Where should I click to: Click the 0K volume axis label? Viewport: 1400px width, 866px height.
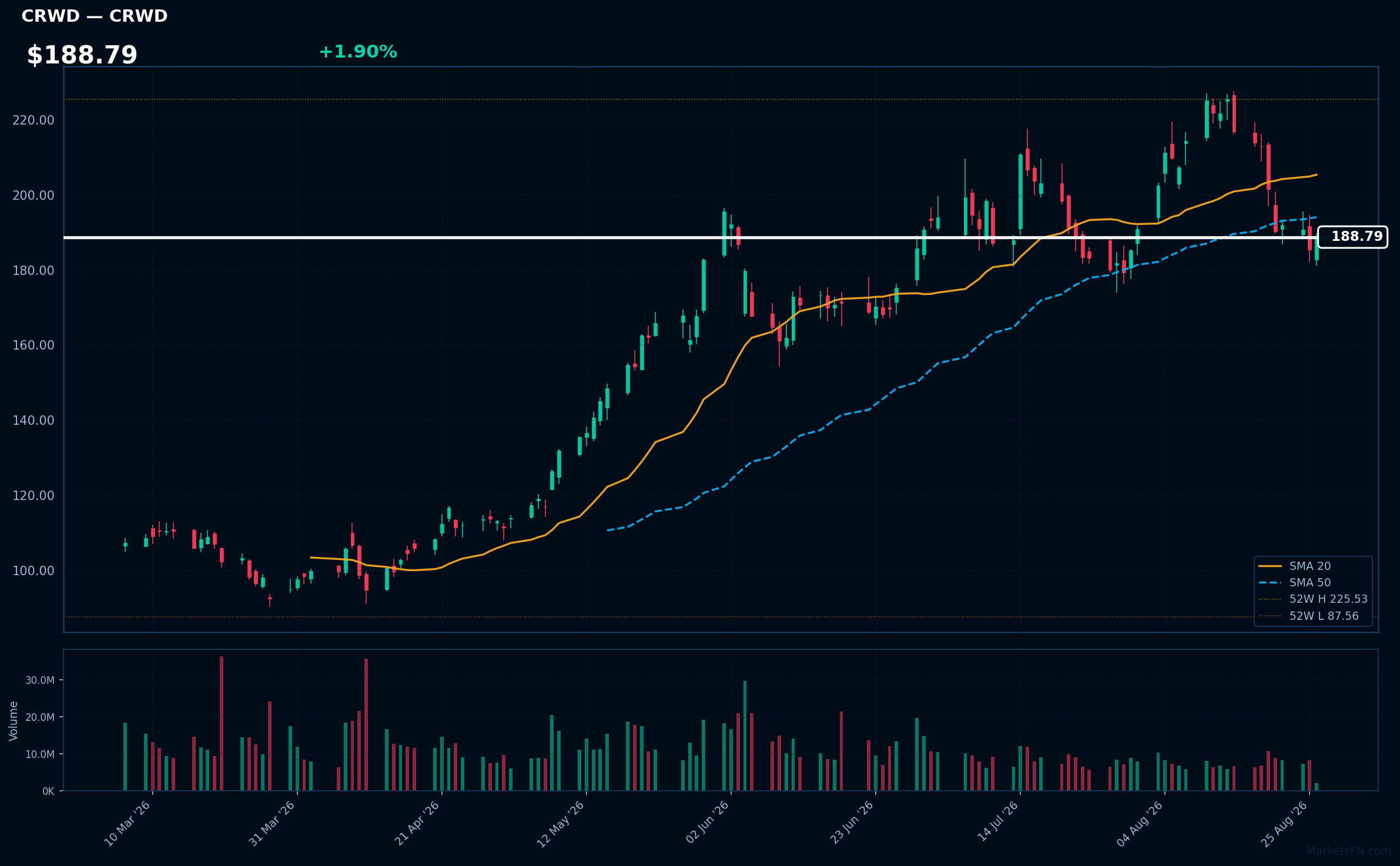point(48,791)
